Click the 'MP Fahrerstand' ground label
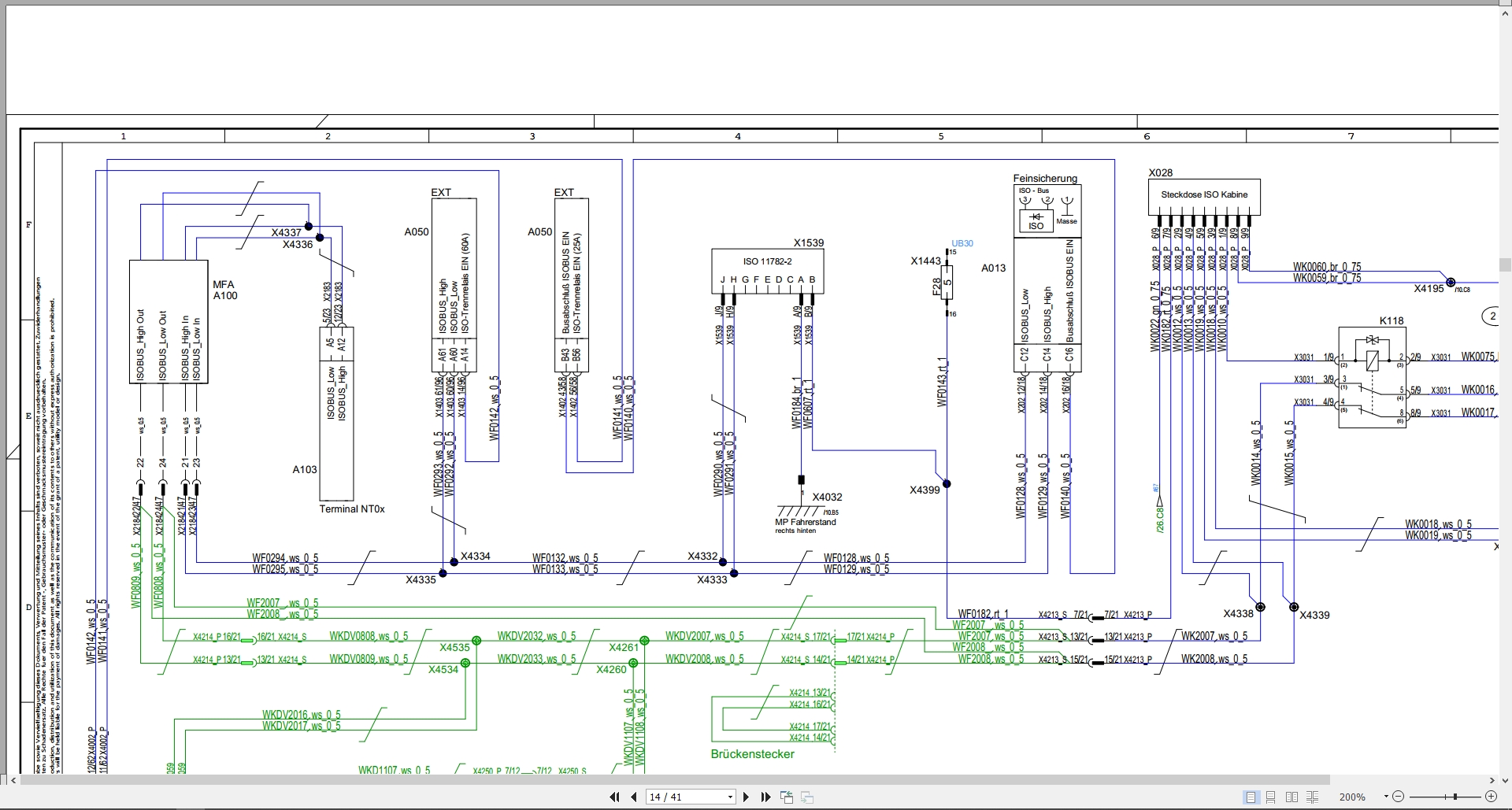 [806, 522]
